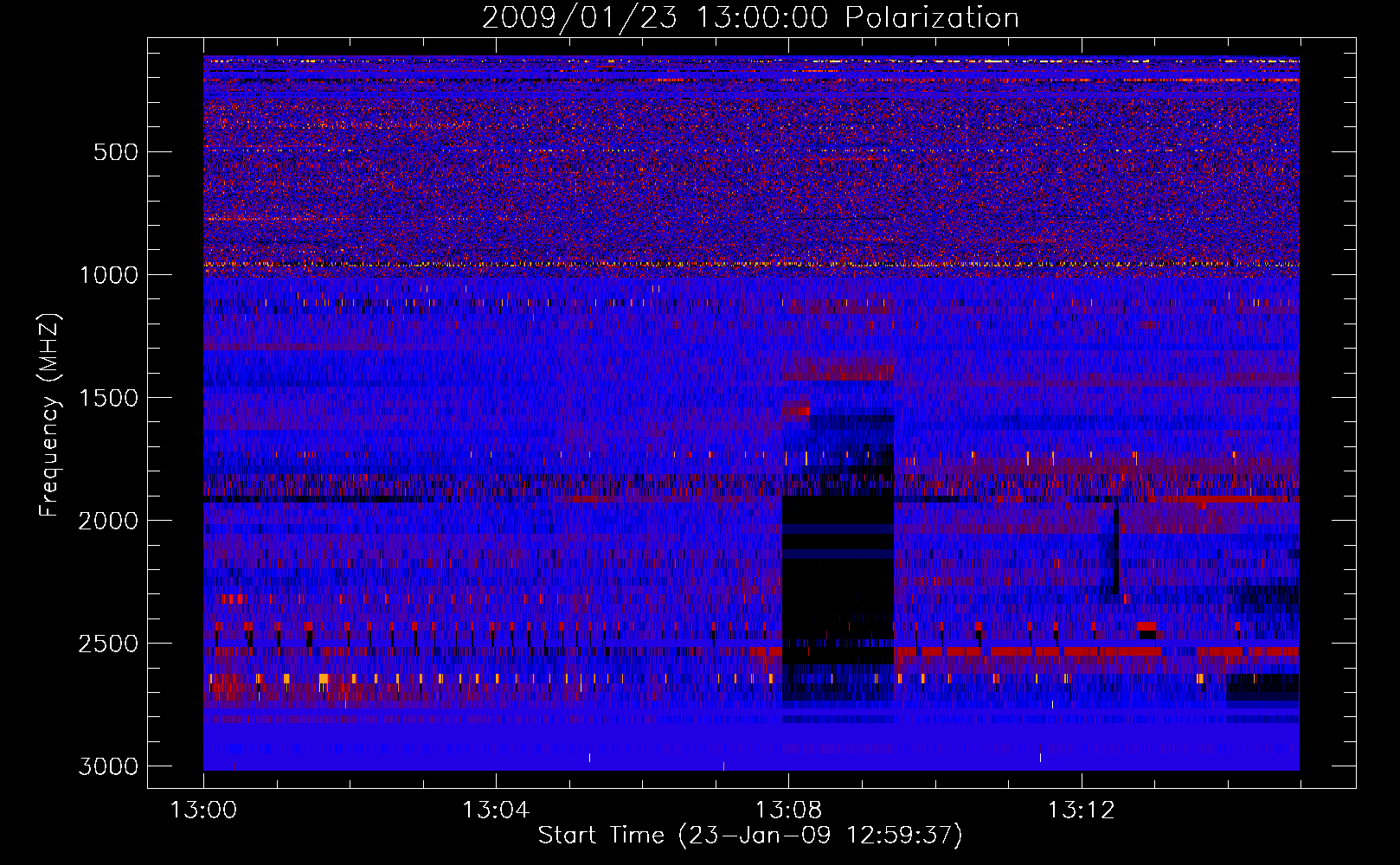Click the 1500 frequency tick label
Image resolution: width=1400 pixels, height=865 pixels.
point(108,398)
